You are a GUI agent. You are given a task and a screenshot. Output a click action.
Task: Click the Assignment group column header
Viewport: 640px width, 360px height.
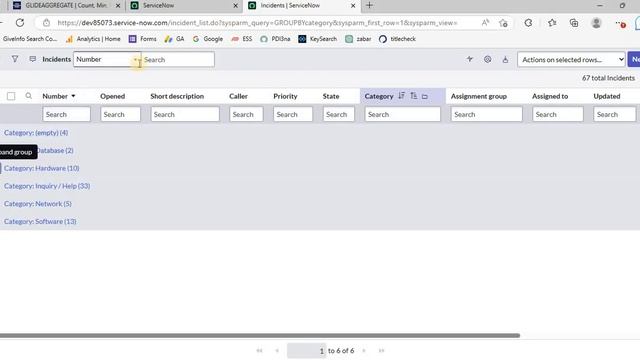coord(479,96)
